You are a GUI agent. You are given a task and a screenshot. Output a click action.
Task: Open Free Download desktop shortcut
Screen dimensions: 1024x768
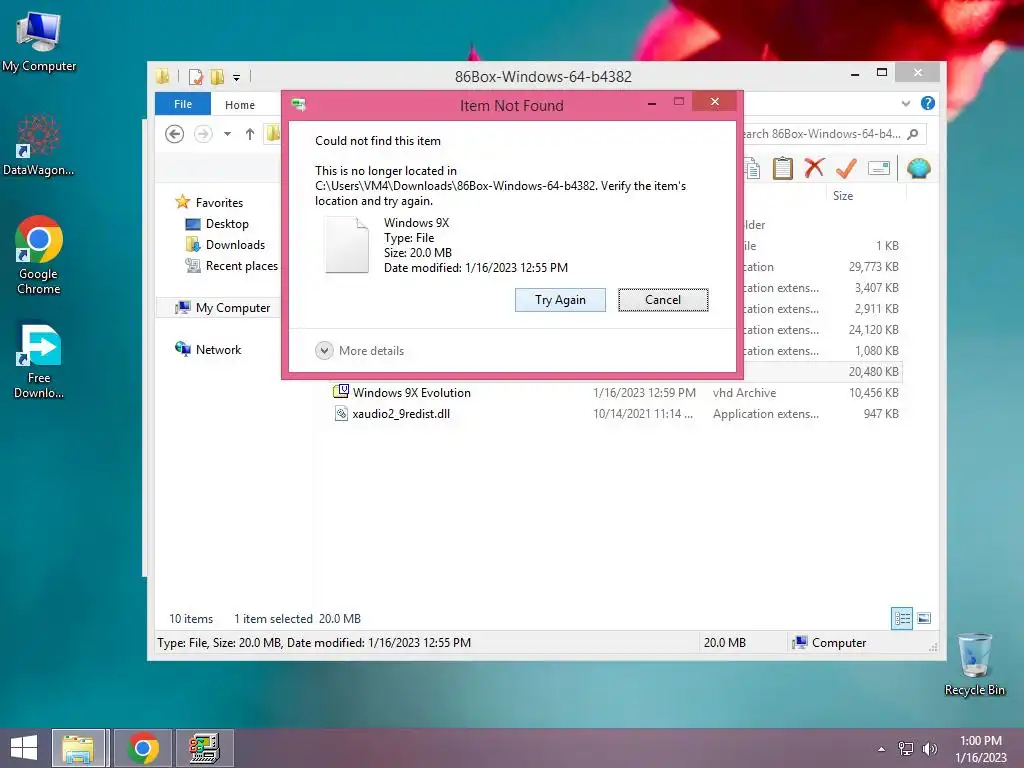point(39,360)
